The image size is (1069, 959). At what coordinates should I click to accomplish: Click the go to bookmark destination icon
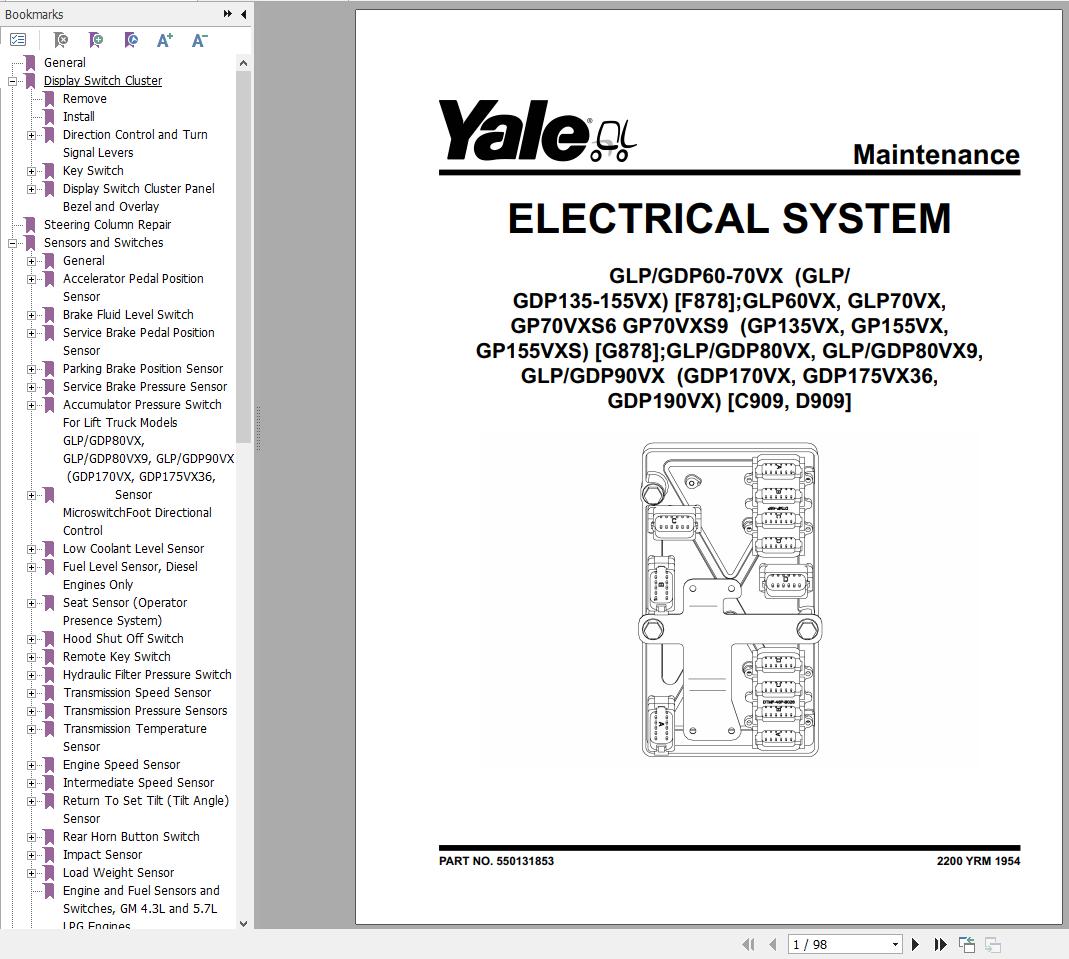131,40
